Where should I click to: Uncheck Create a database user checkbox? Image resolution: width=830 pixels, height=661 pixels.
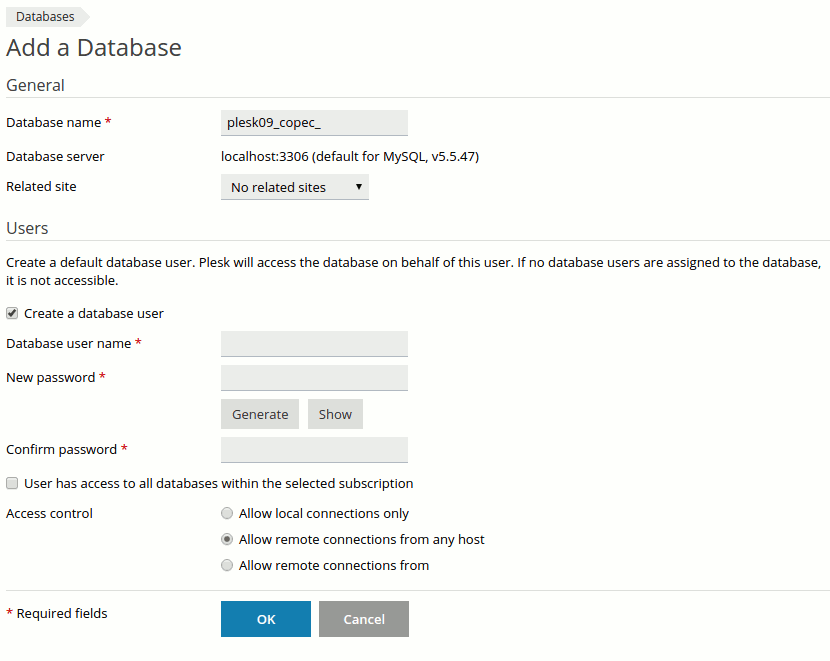tap(12, 313)
